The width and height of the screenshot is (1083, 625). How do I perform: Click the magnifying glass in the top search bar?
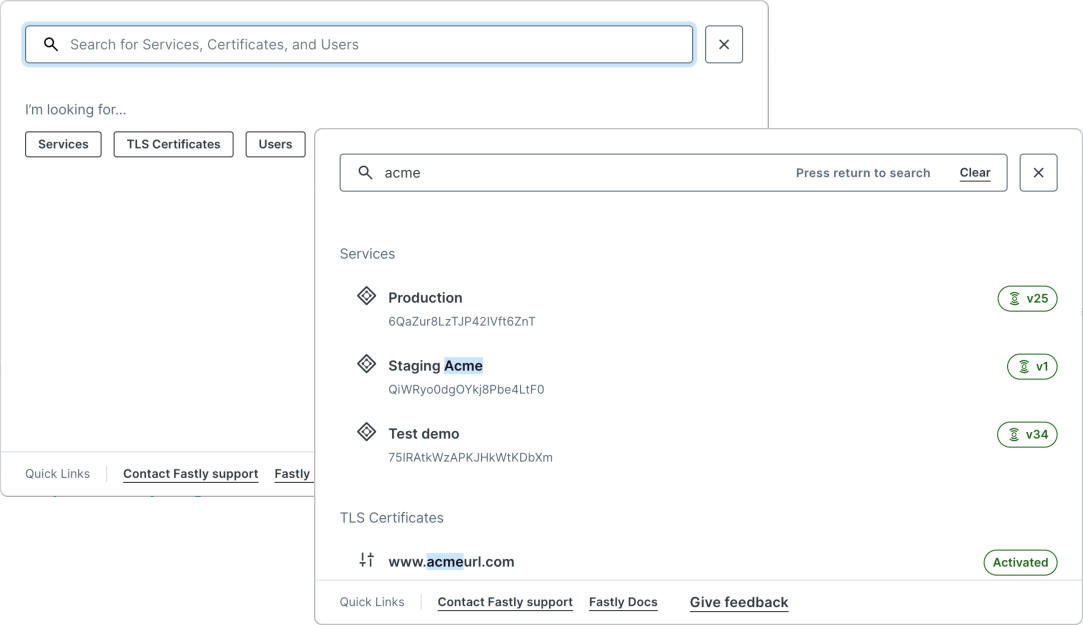pos(50,44)
